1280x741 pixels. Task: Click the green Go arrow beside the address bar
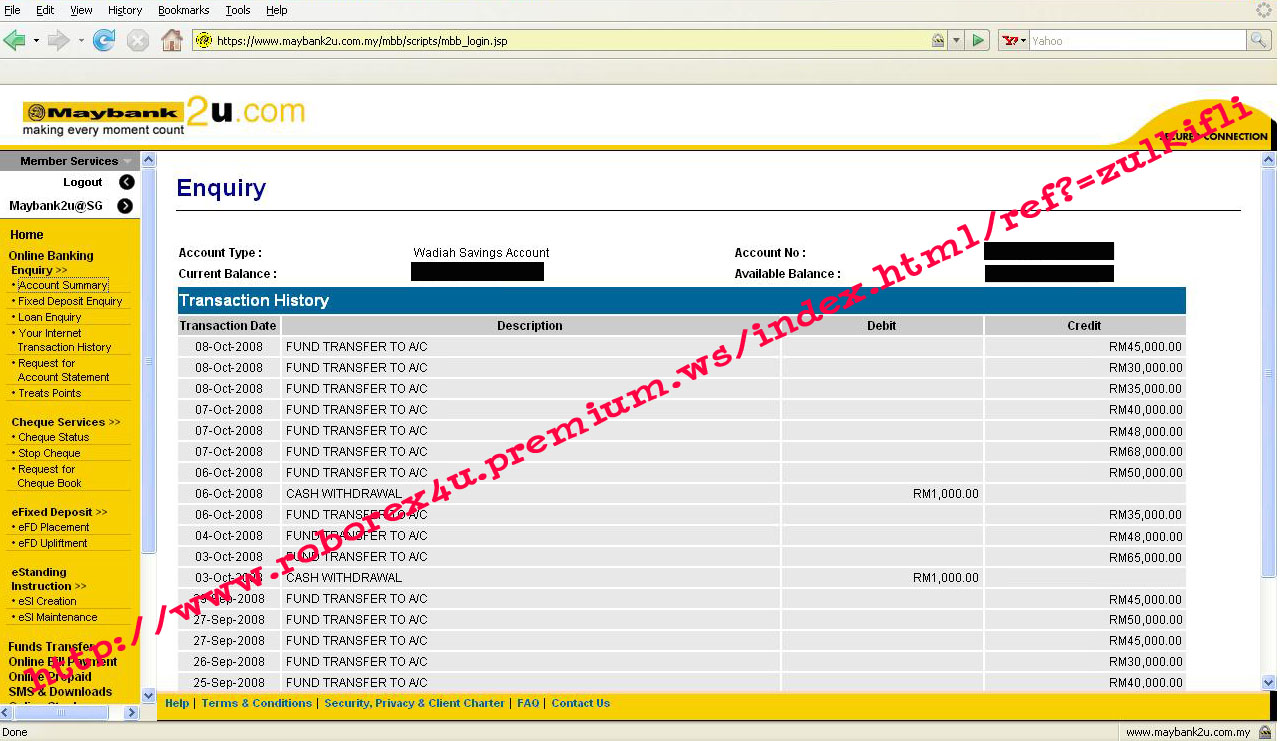(979, 41)
